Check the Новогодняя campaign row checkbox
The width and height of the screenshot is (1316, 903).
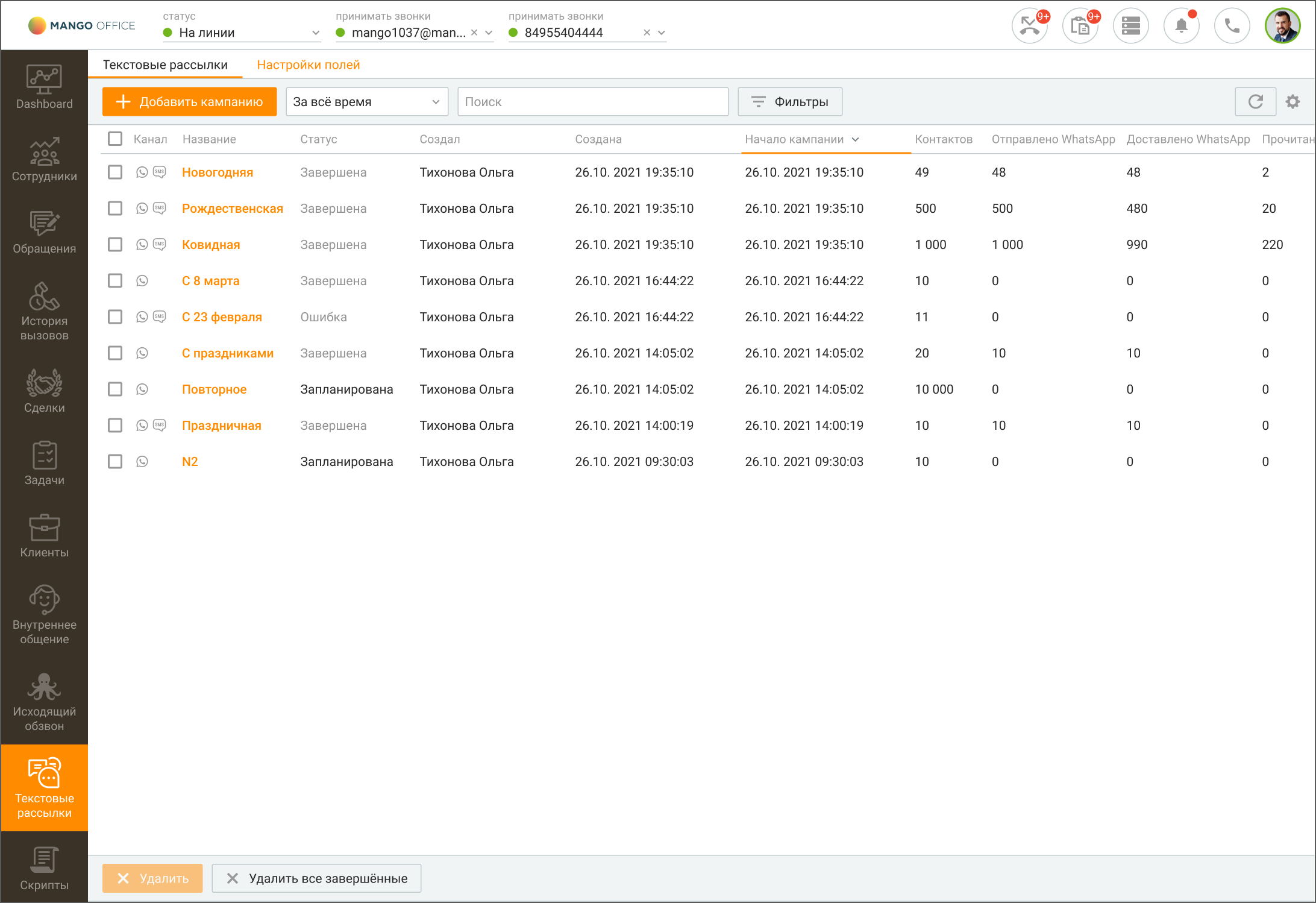coord(115,172)
